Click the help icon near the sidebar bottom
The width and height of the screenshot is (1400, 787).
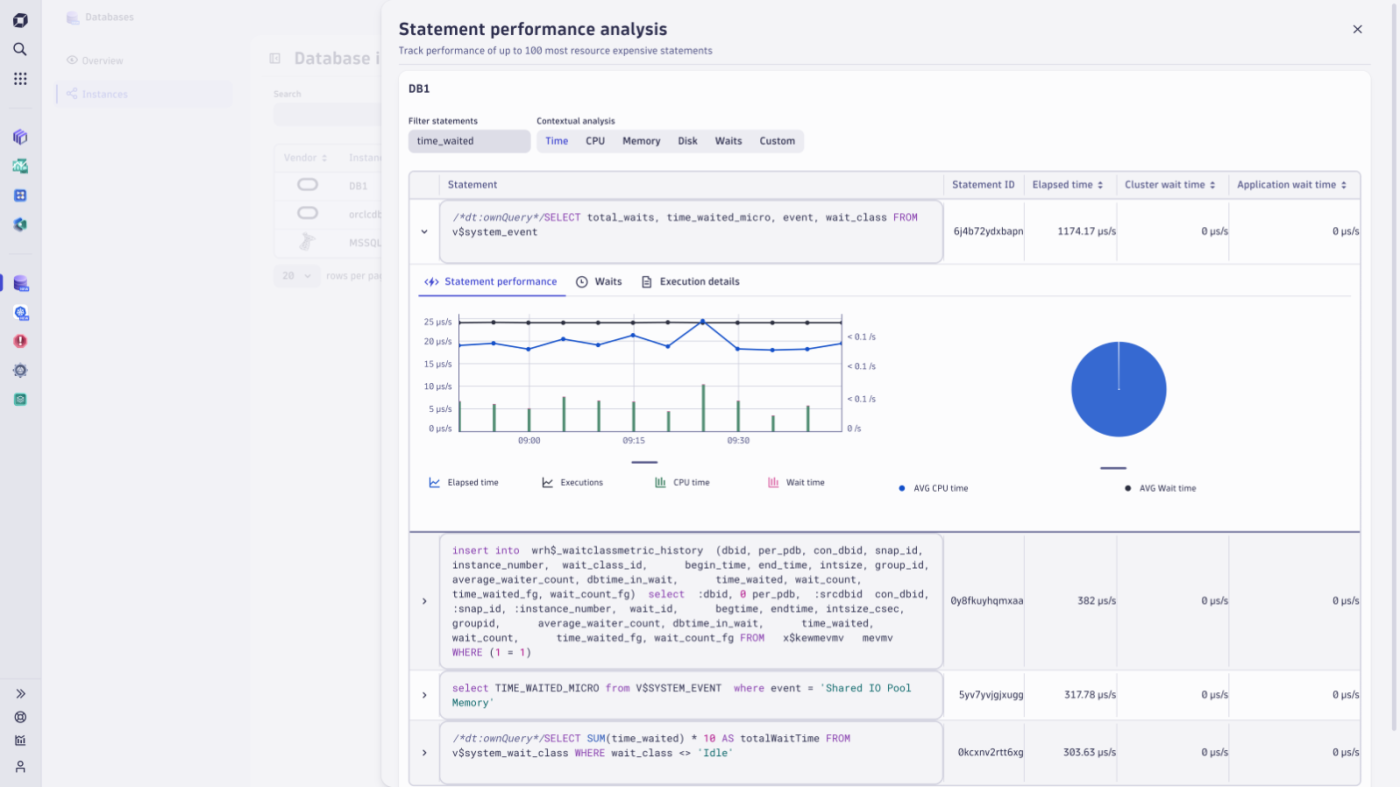coord(20,717)
